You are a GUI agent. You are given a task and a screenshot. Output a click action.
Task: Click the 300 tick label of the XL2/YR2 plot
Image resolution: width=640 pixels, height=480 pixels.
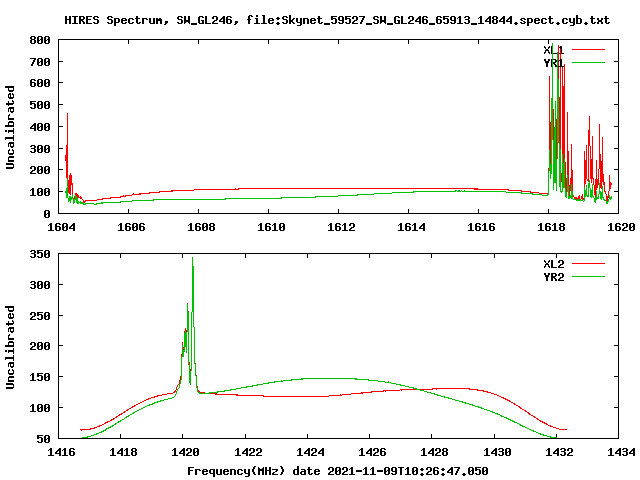[40, 285]
